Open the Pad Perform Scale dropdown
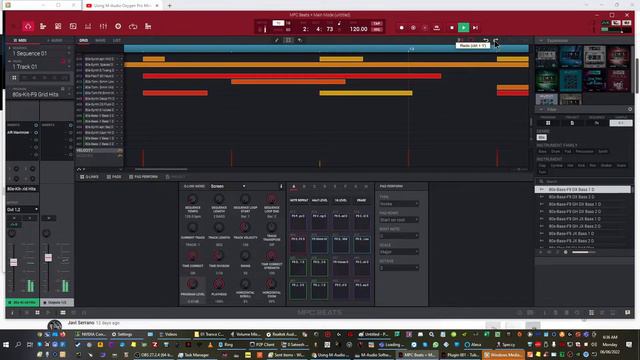Image resolution: width=640 pixels, height=360 pixels. 399,252
